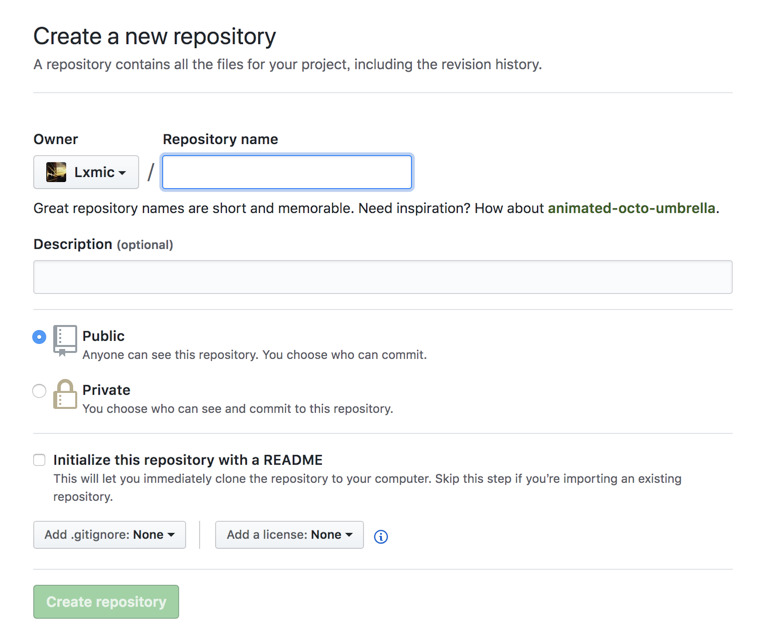This screenshot has height=627, width=771.
Task: Open the Add a license dropdown
Action: (x=289, y=535)
